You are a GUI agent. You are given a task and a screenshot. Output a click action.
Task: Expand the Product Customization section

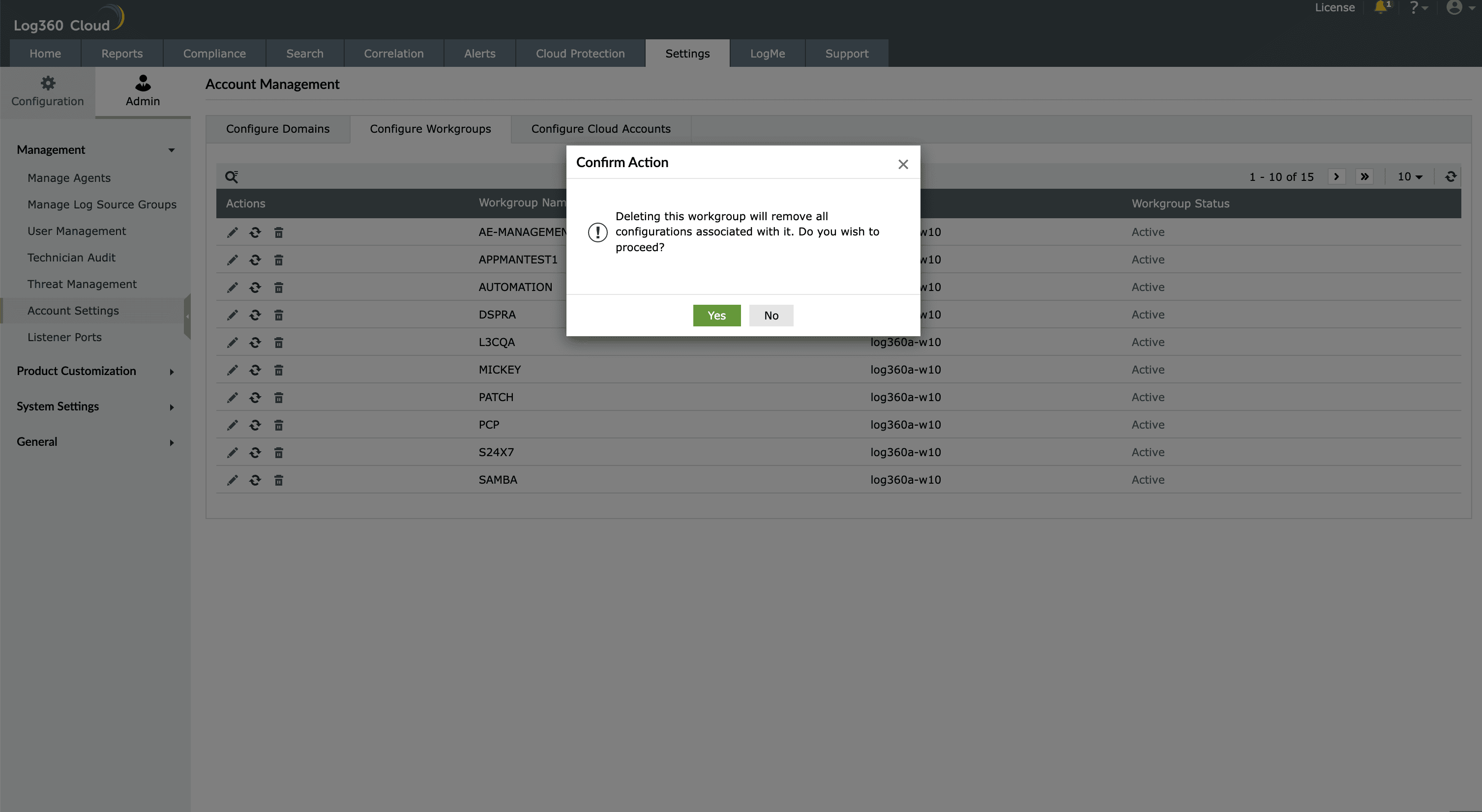coord(95,371)
